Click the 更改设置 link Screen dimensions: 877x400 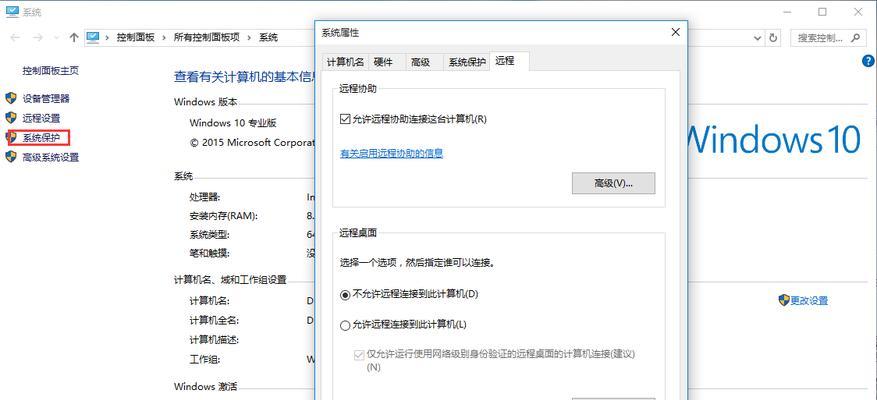pyautogui.click(x=809, y=300)
